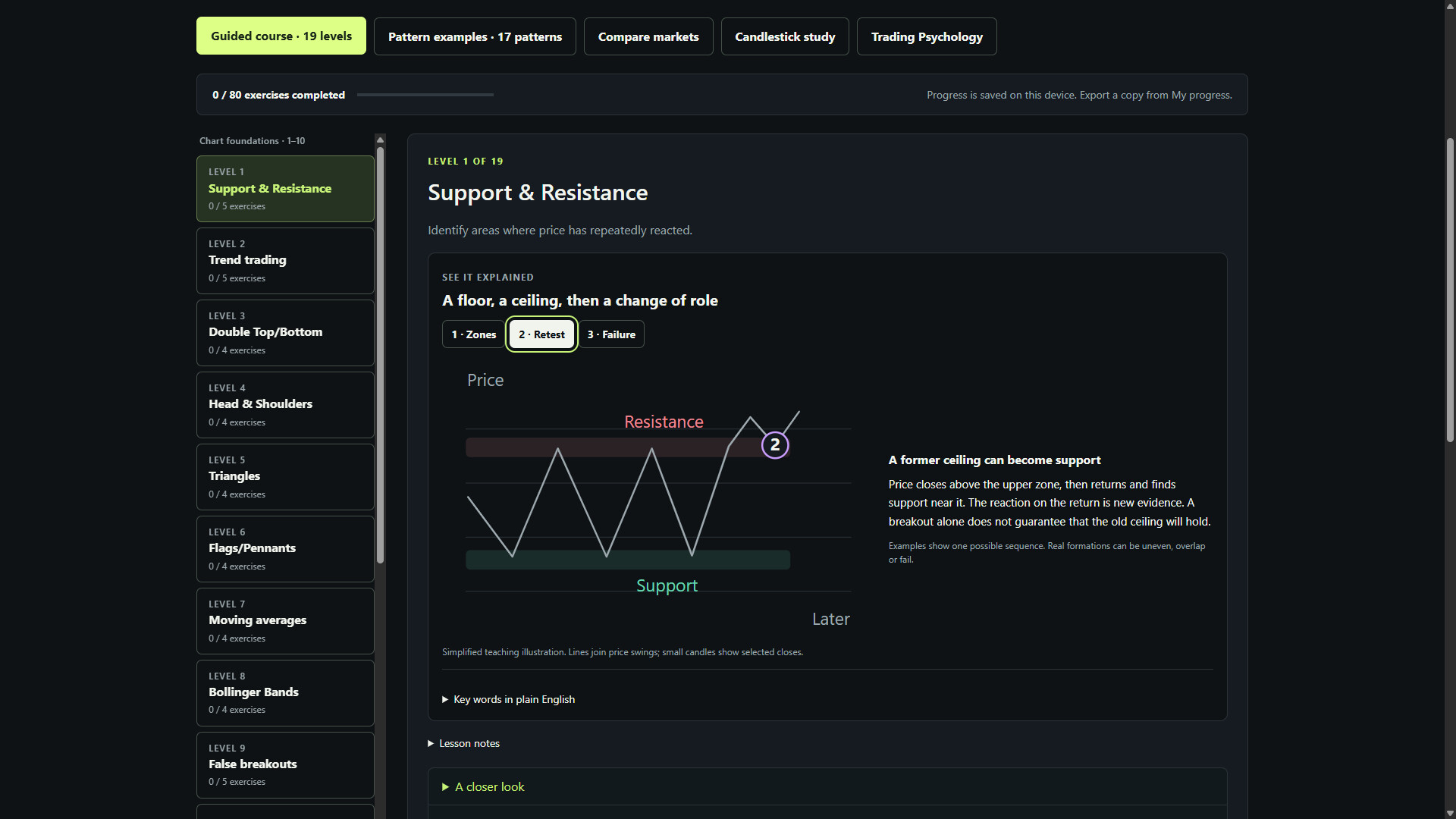The image size is (1456, 819).
Task: Select Level 4 Head & Shoulders
Action: 285,405
